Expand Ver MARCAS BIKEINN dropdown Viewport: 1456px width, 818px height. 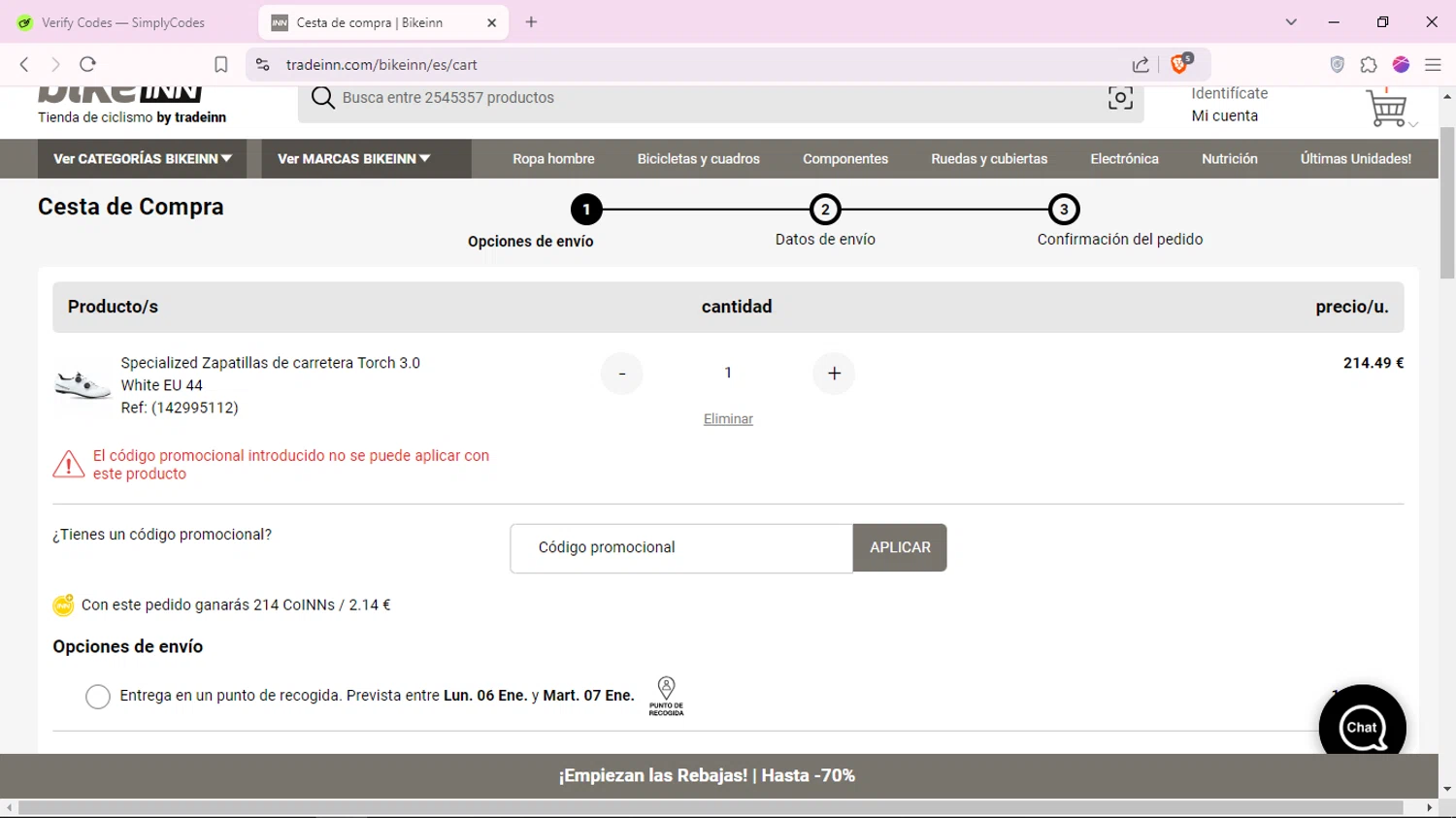[x=366, y=159]
